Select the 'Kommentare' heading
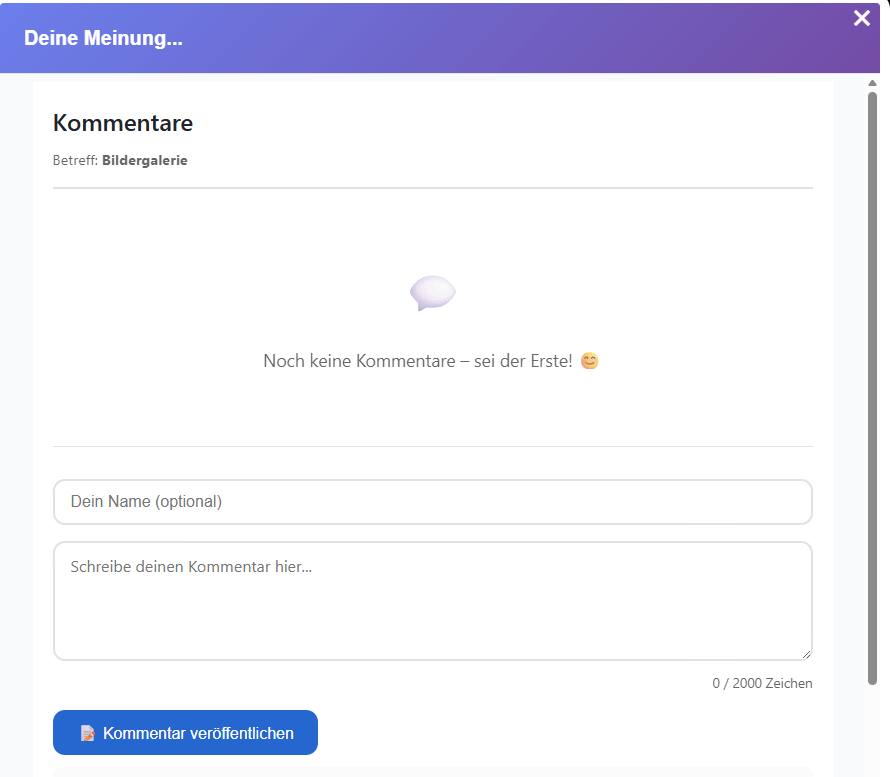Viewport: 890px width, 777px height. [x=122, y=123]
